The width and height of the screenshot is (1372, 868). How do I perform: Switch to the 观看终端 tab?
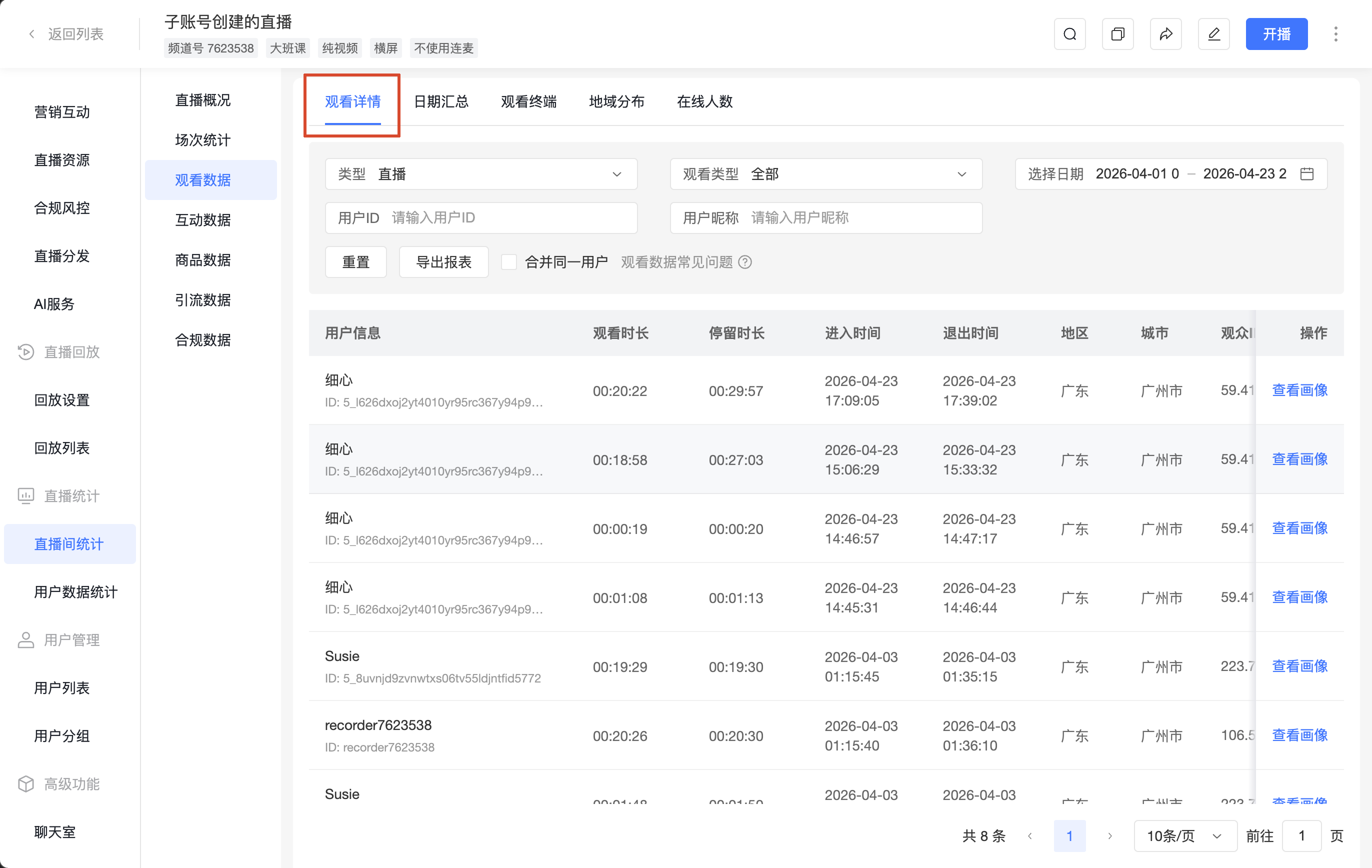point(528,101)
